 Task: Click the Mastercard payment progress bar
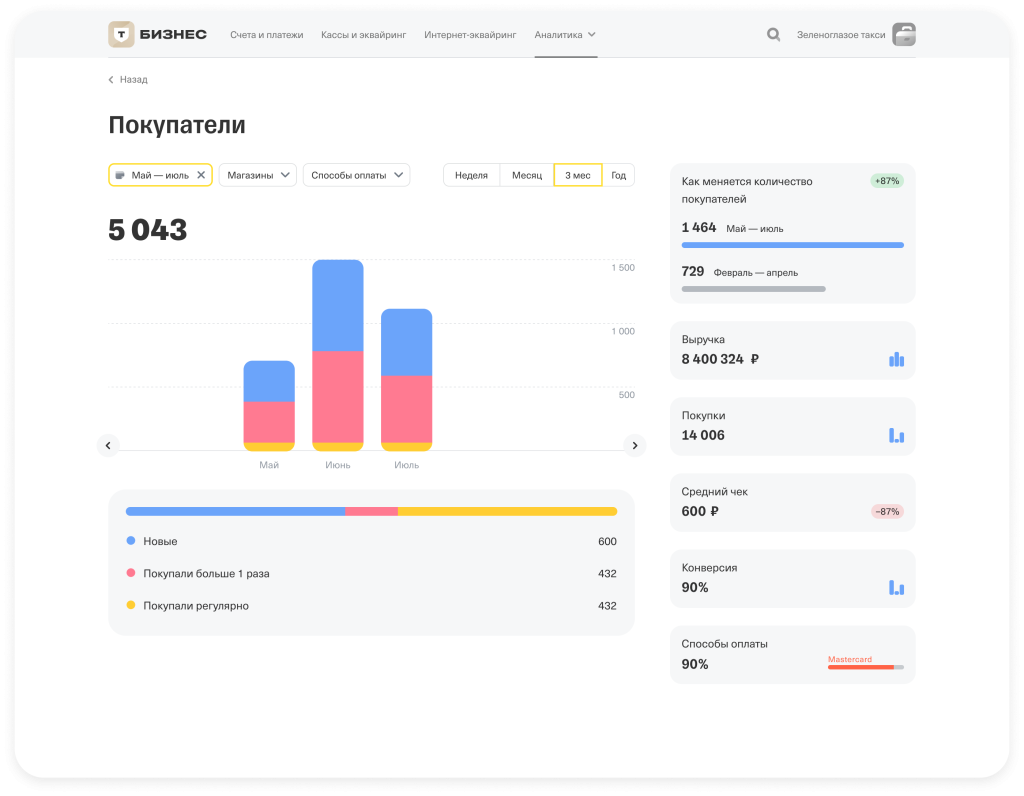tap(865, 667)
